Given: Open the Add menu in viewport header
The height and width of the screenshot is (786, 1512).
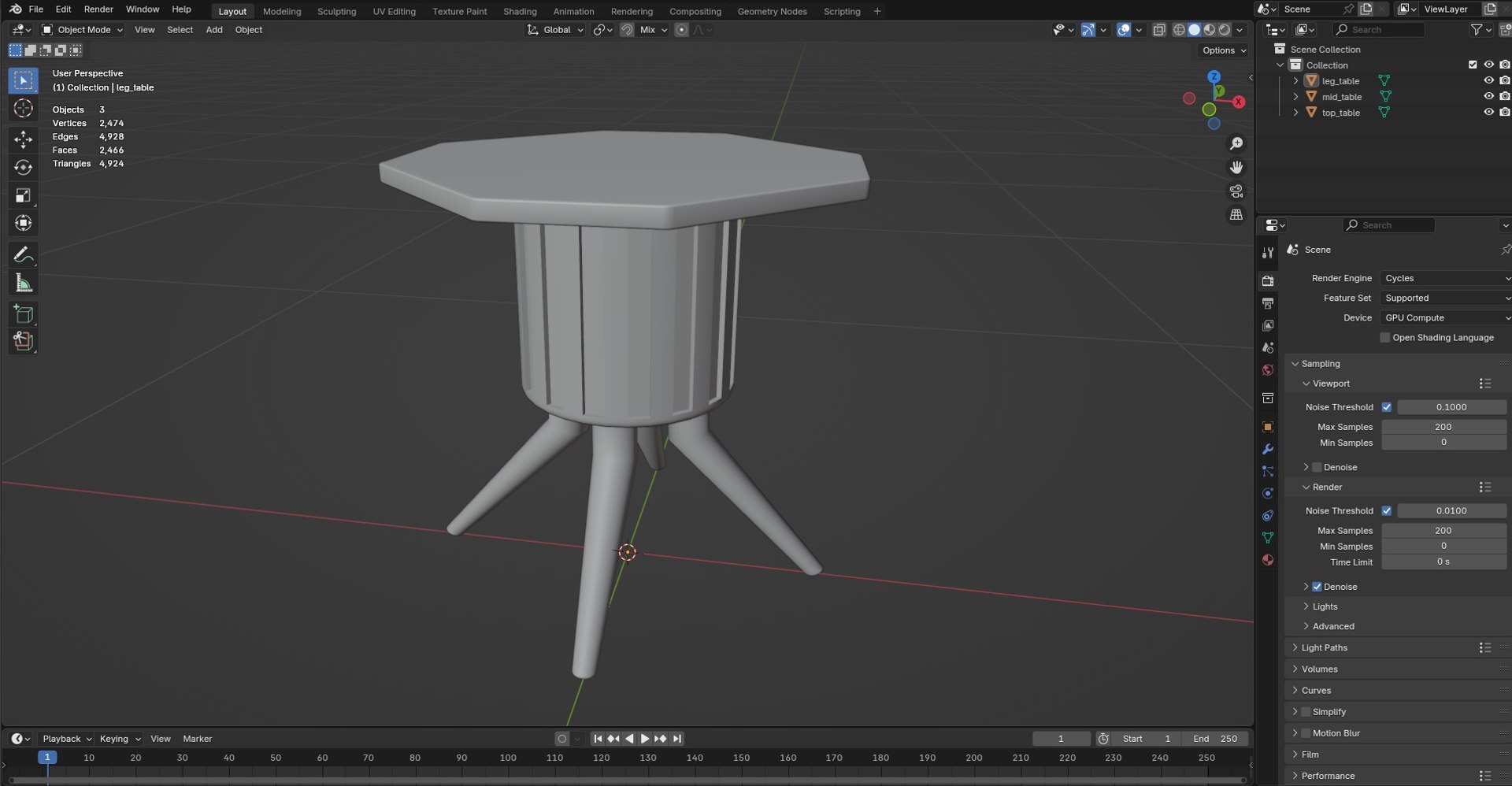Looking at the screenshot, I should pyautogui.click(x=214, y=30).
